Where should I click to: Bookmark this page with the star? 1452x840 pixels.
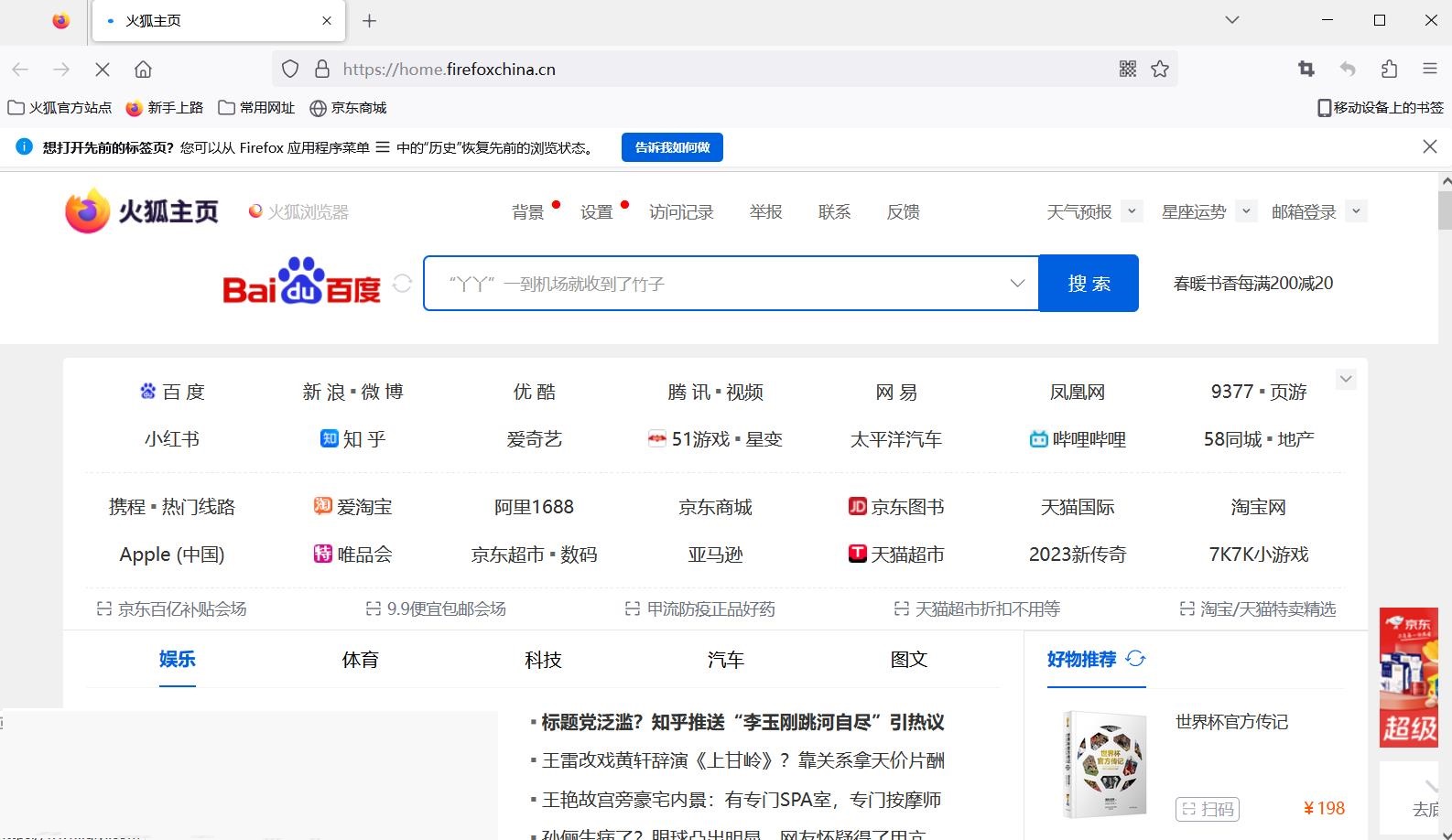1160,70
